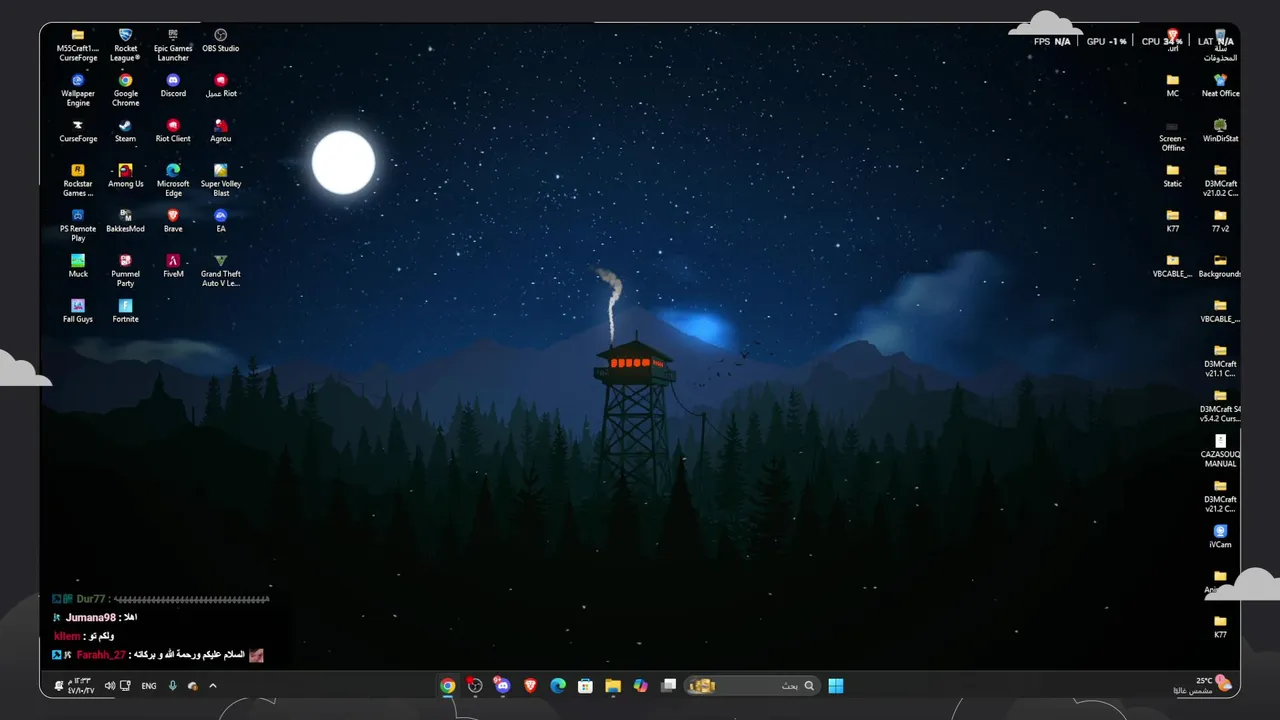
Task: Select the D3MCraft v21.0.2 folder
Action: coord(1220,180)
